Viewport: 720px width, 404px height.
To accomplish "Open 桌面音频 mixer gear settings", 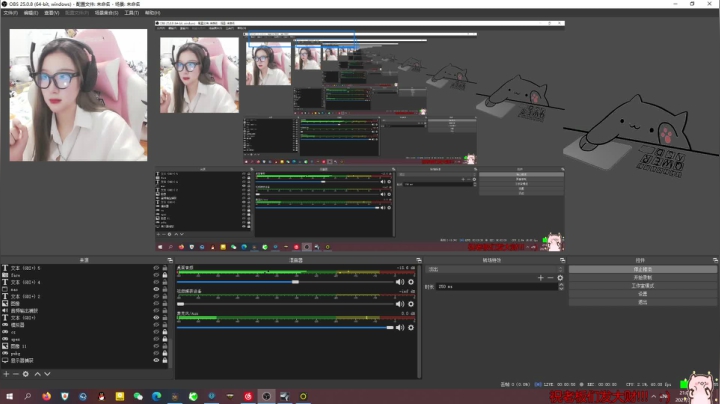I will tap(411, 282).
